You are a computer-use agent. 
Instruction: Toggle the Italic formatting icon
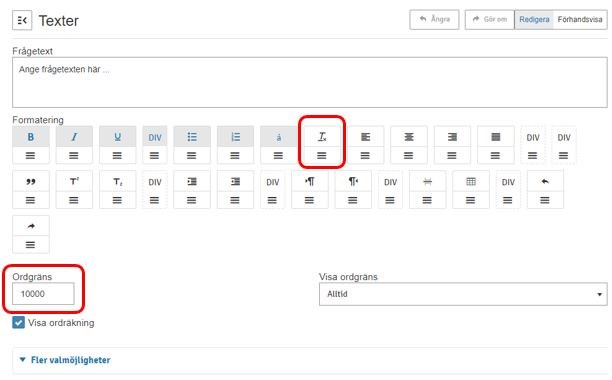coord(74,137)
